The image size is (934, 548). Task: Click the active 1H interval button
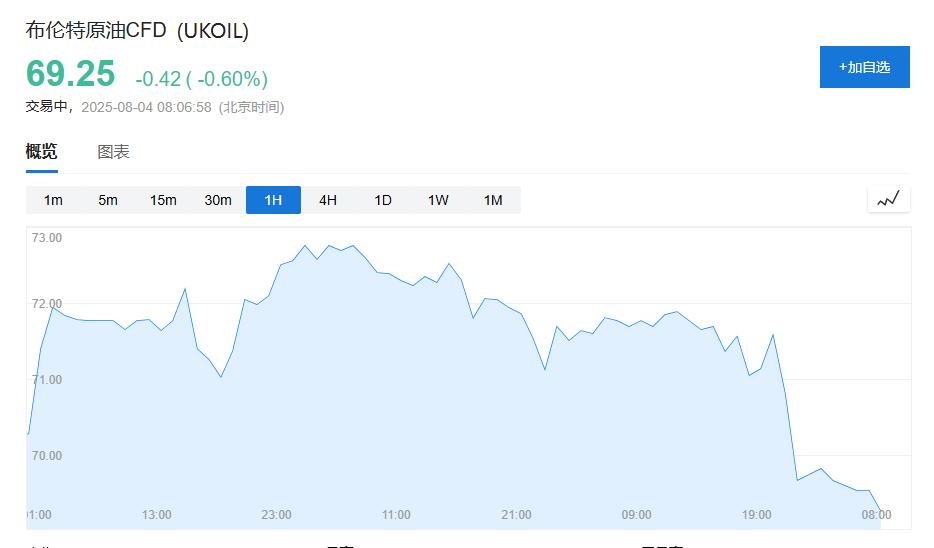coord(273,200)
